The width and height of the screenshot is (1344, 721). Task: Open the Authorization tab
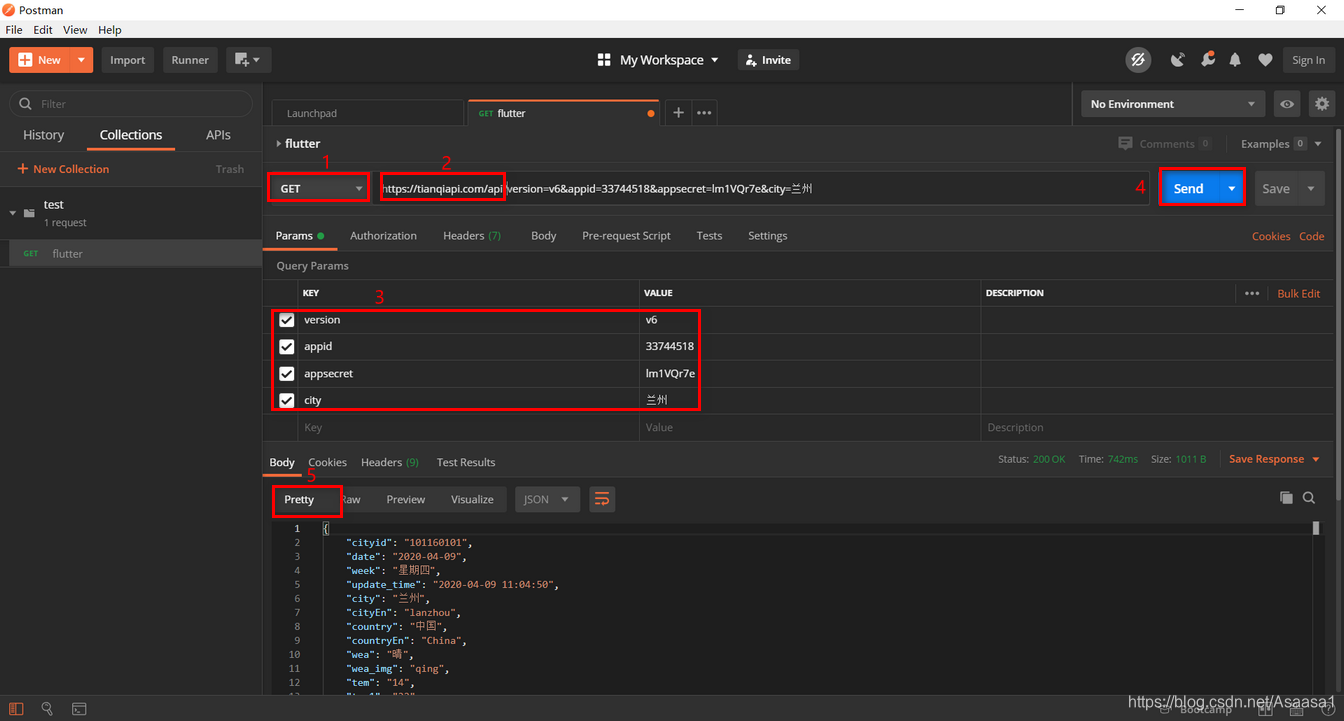click(383, 236)
